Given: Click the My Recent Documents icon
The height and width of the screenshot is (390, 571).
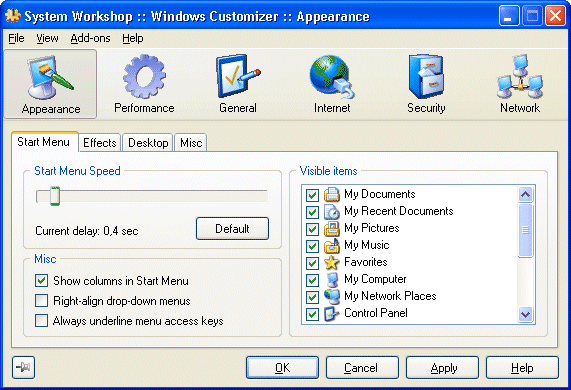Looking at the screenshot, I should [331, 212].
